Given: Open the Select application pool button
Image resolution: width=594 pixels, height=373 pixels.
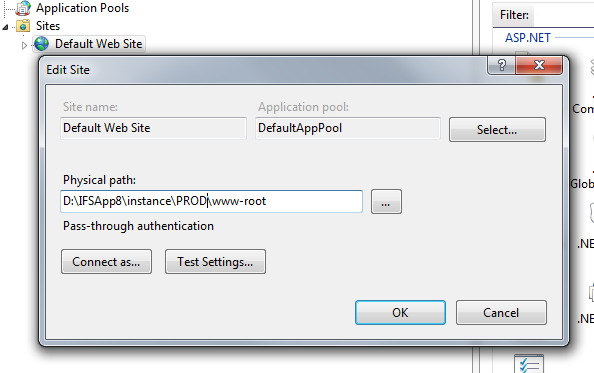Looking at the screenshot, I should pos(497,130).
